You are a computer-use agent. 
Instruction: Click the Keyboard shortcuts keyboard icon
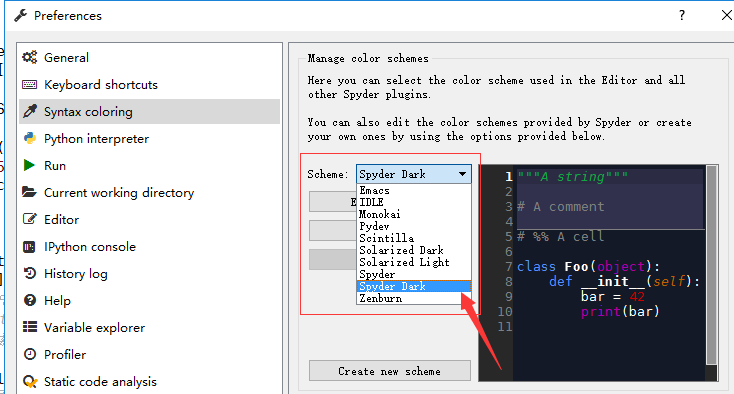29,85
